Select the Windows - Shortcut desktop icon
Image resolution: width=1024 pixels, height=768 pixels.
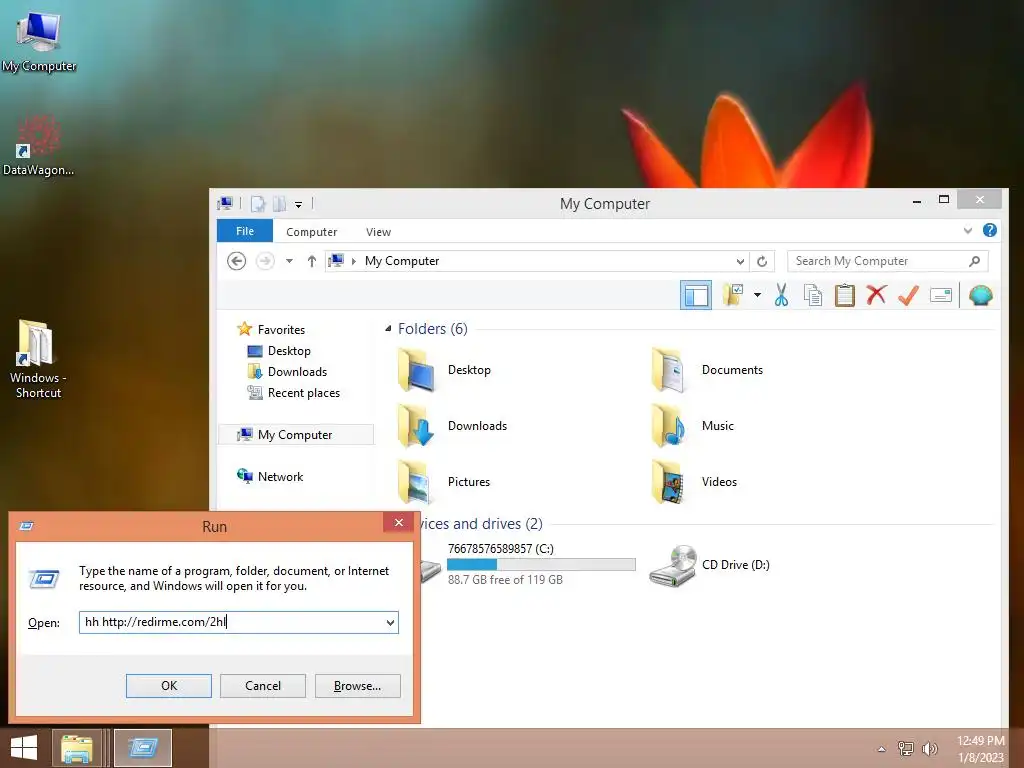tap(38, 359)
